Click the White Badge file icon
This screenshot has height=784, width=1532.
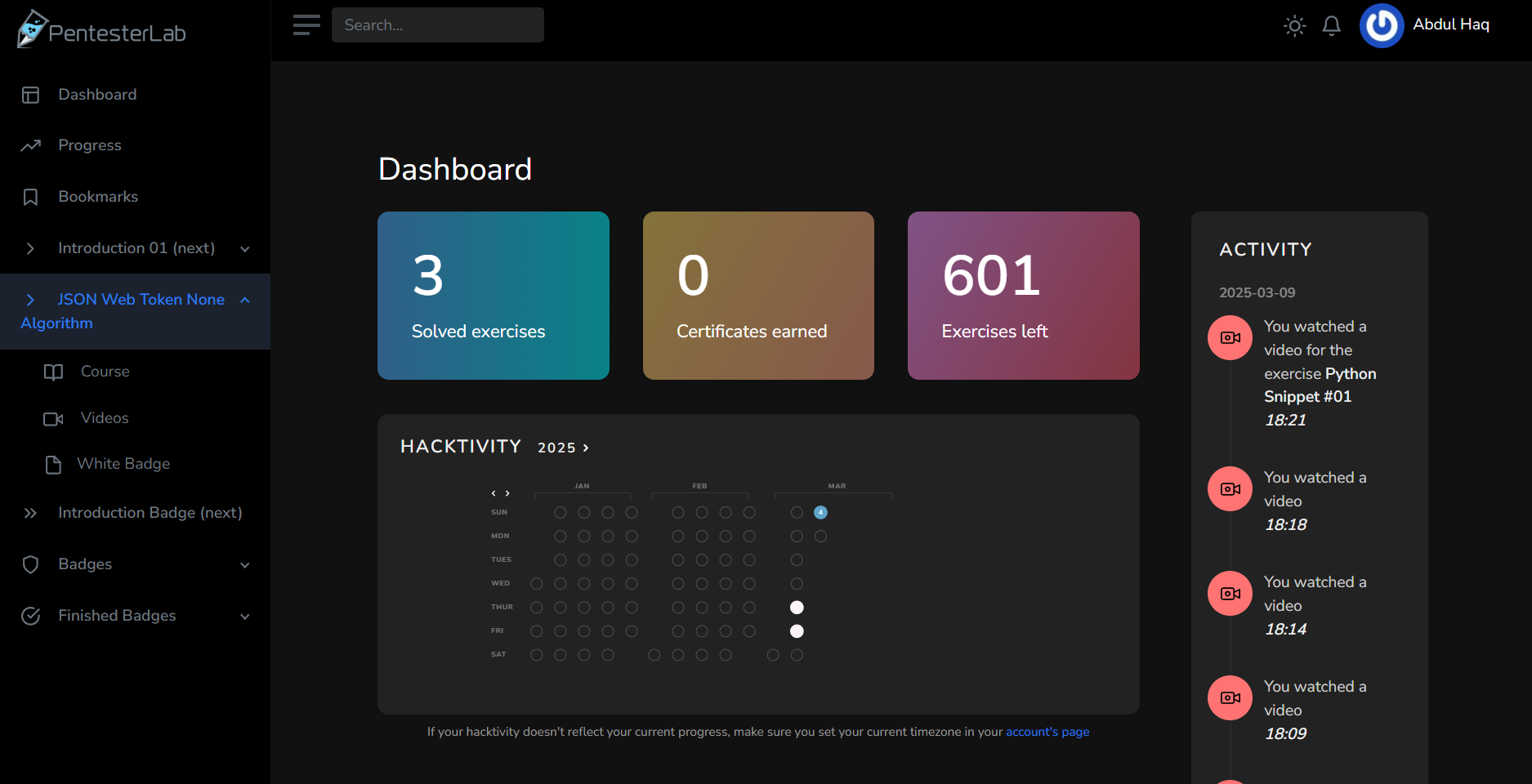pos(53,465)
